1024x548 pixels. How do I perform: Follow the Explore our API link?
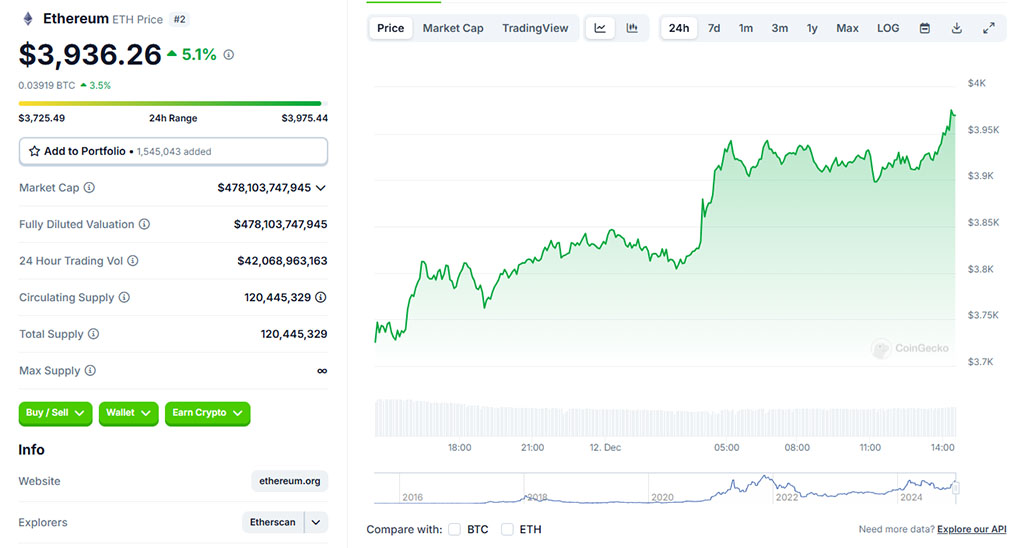coord(971,529)
